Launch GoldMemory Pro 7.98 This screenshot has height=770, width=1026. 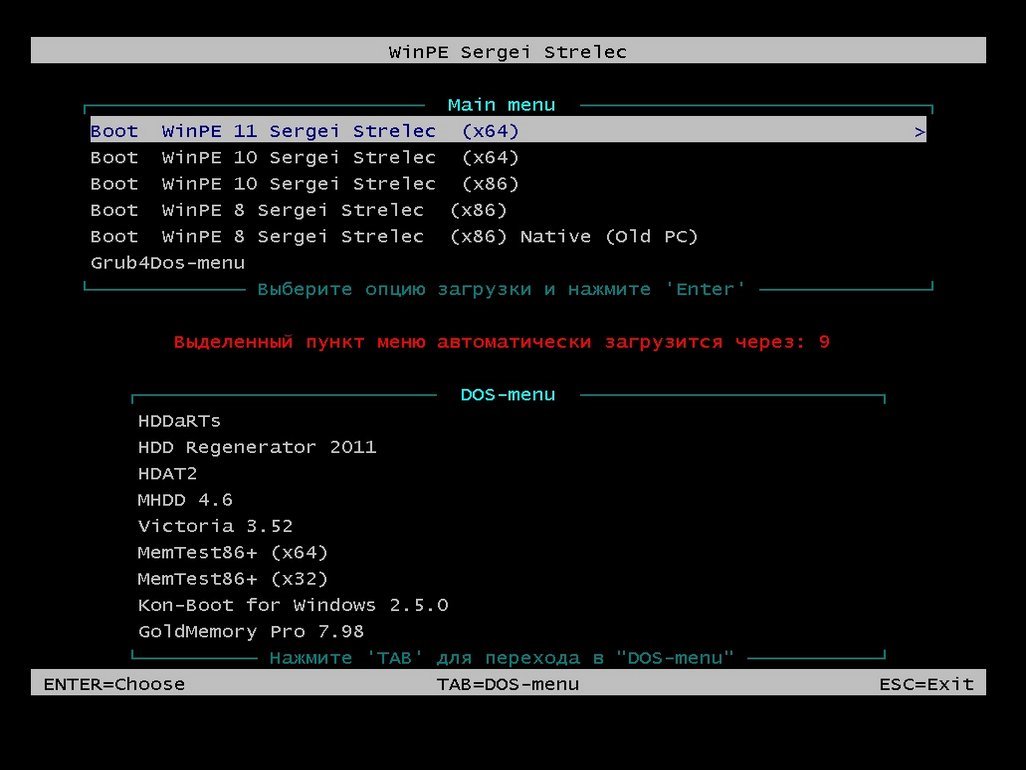click(x=251, y=631)
